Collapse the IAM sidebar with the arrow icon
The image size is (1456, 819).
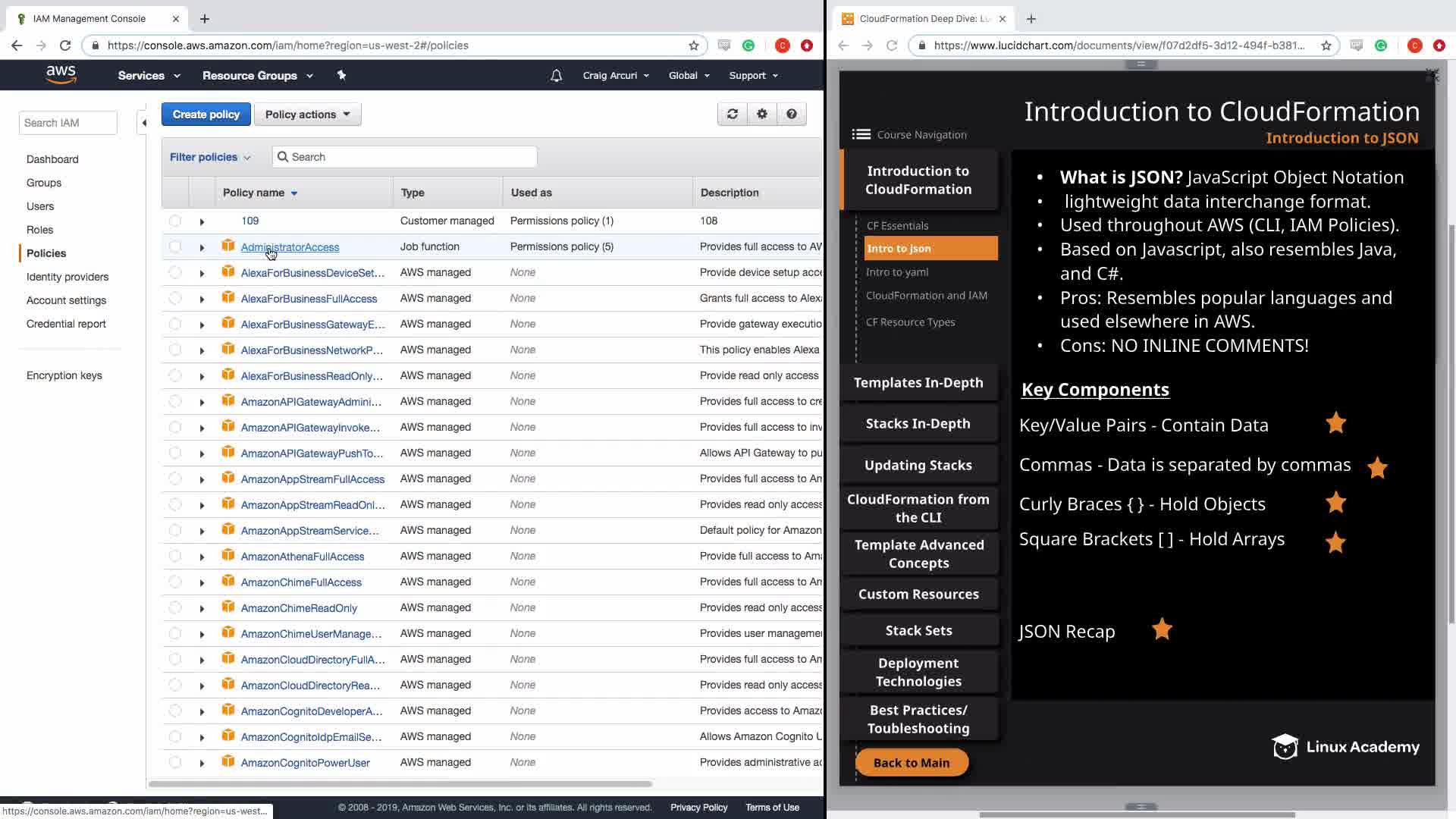143,123
